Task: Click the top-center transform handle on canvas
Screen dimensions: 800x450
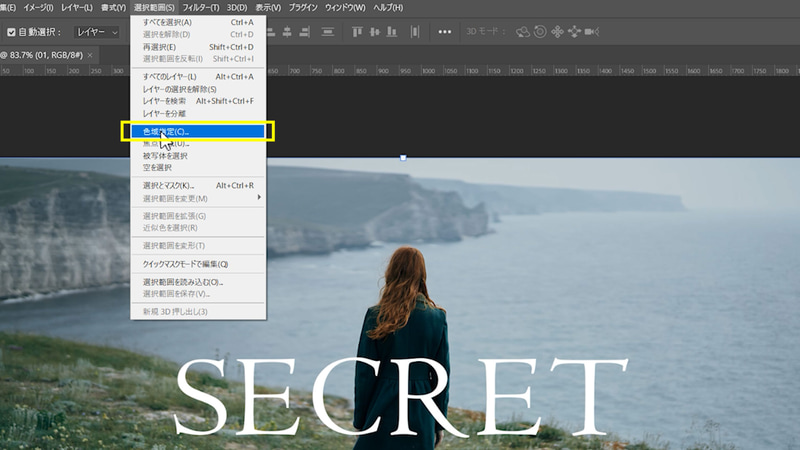Action: click(403, 158)
